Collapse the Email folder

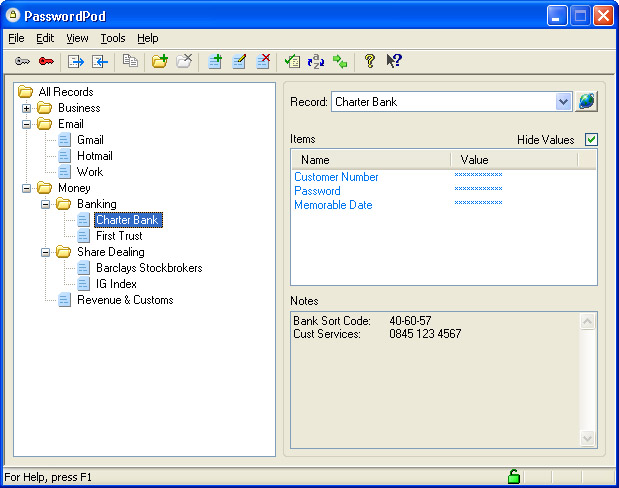(26, 124)
